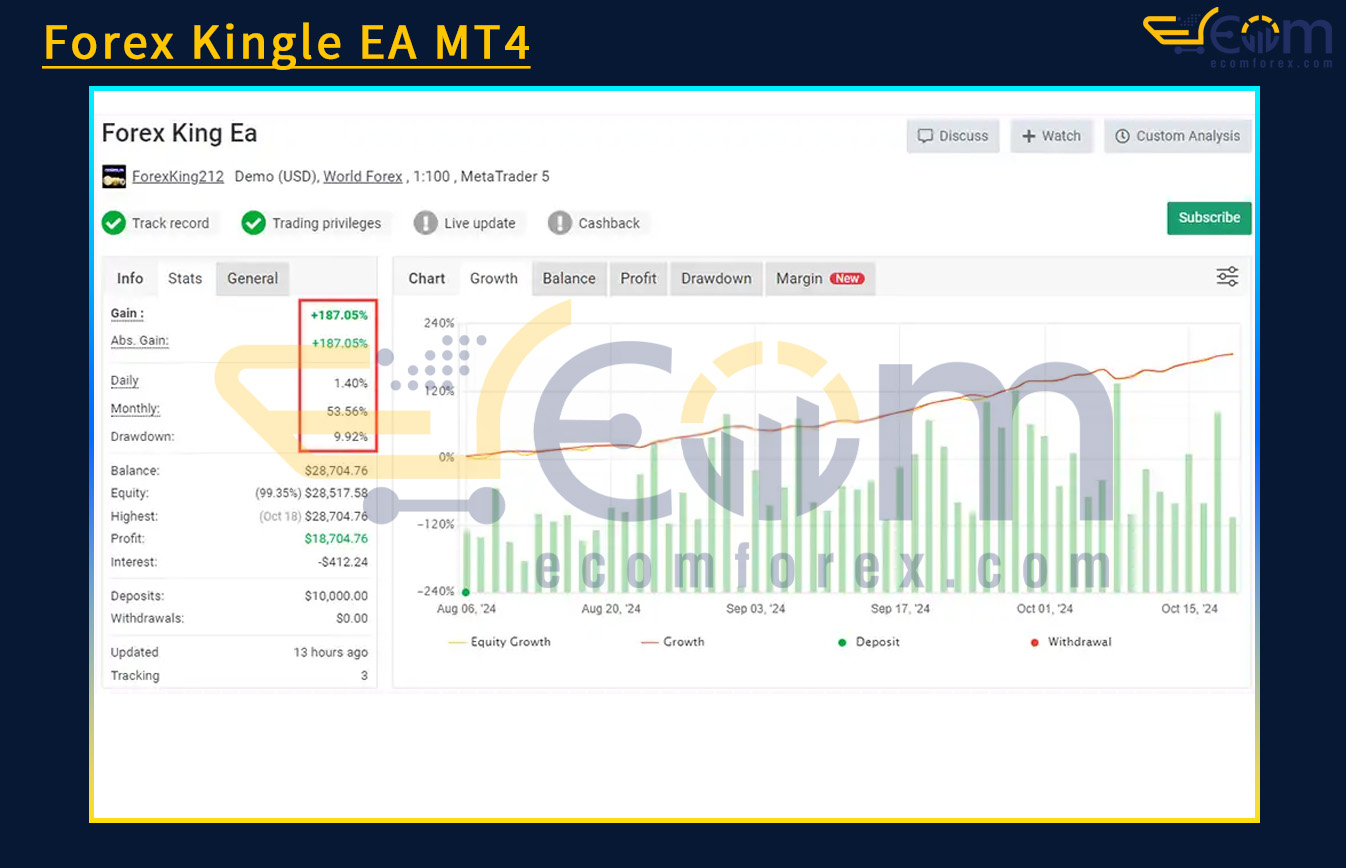Switch to the Info tab
Screen dimensions: 1346x868
tap(130, 279)
